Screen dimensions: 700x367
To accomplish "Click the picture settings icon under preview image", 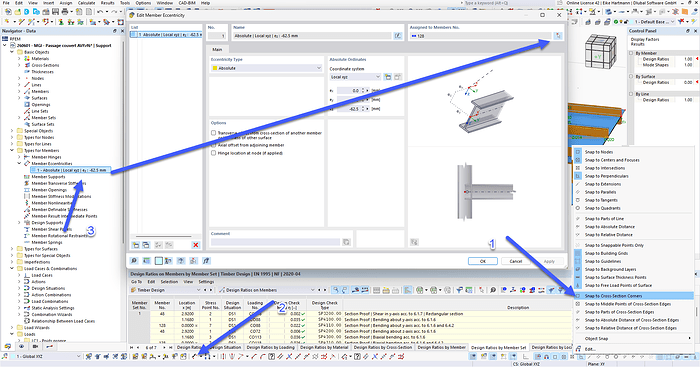I will click(414, 242).
